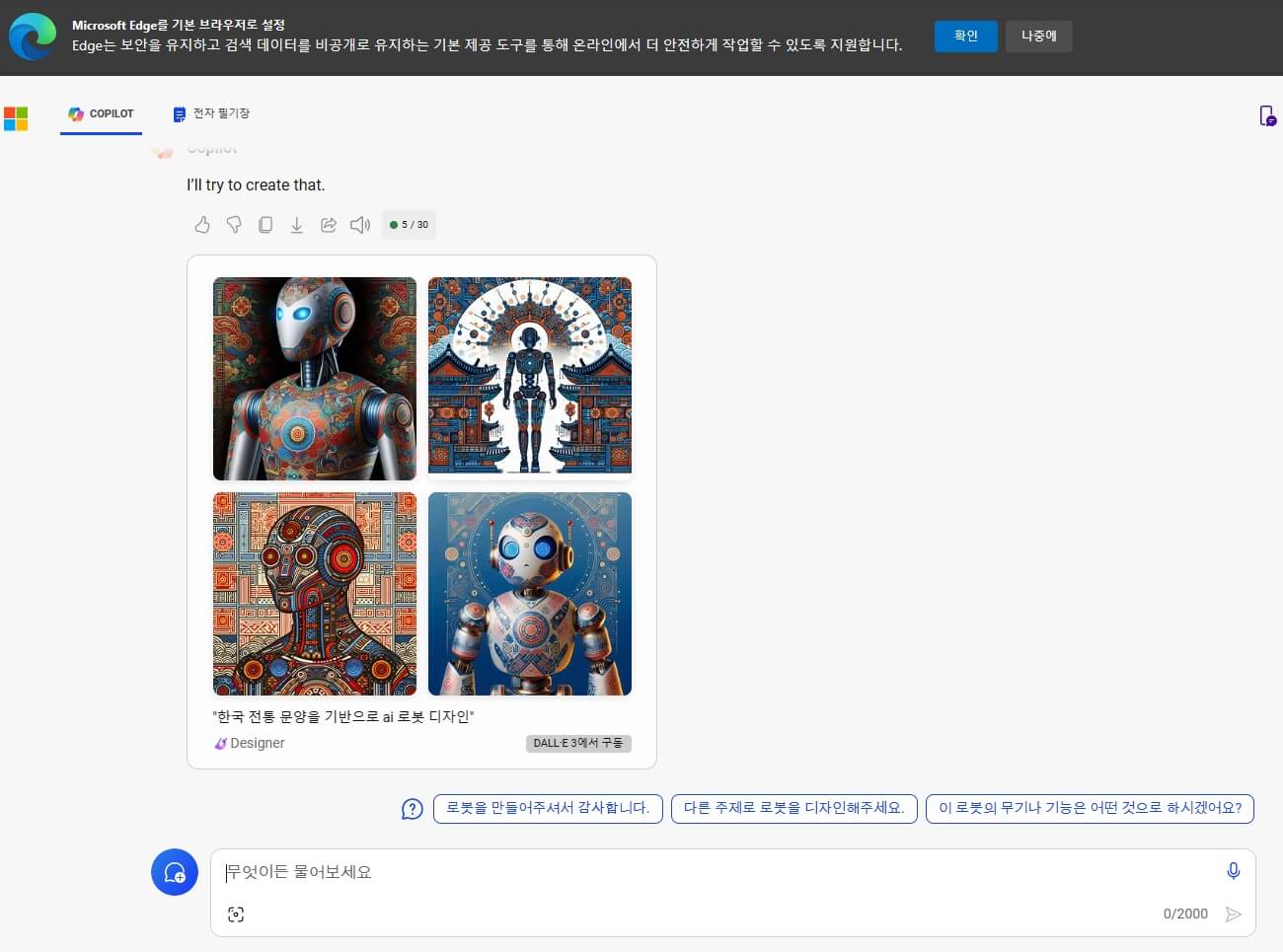This screenshot has width=1283, height=952.
Task: Click the 로봇을 만들어주셔서 감사합니다 suggestion
Action: 548,808
